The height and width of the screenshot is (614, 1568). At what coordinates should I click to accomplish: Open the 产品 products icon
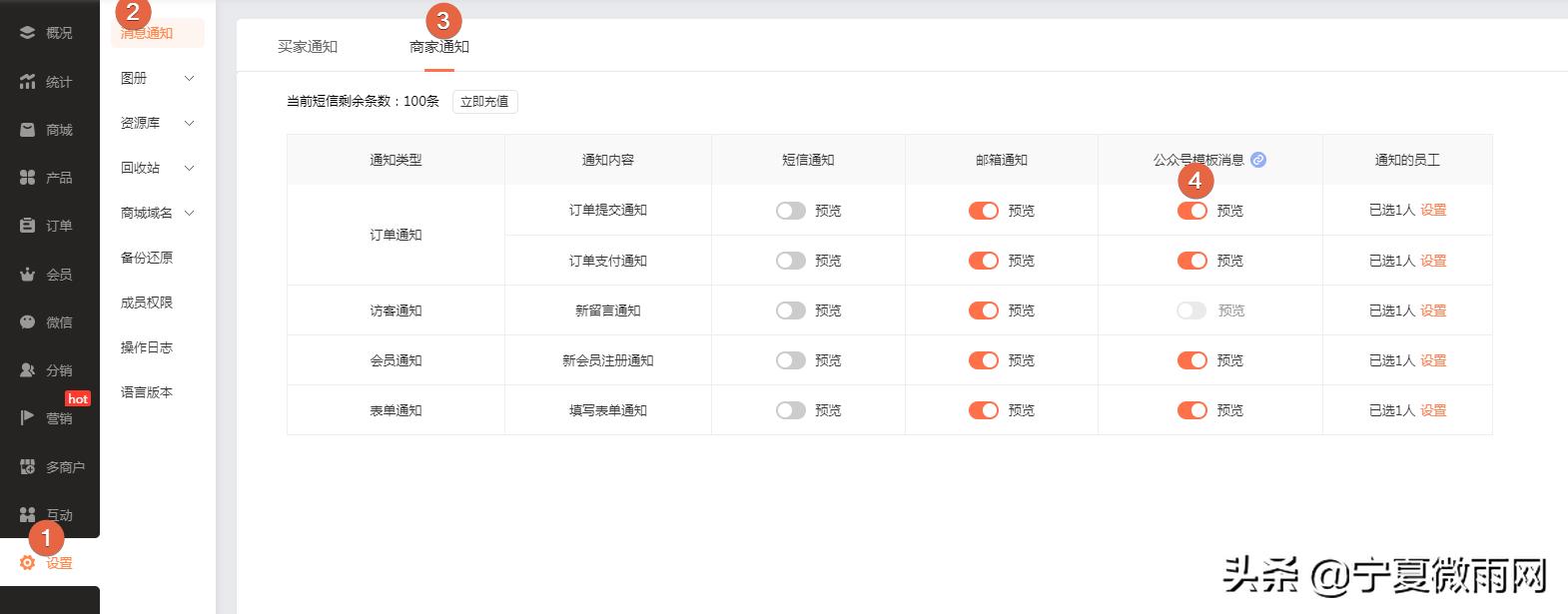point(28,178)
